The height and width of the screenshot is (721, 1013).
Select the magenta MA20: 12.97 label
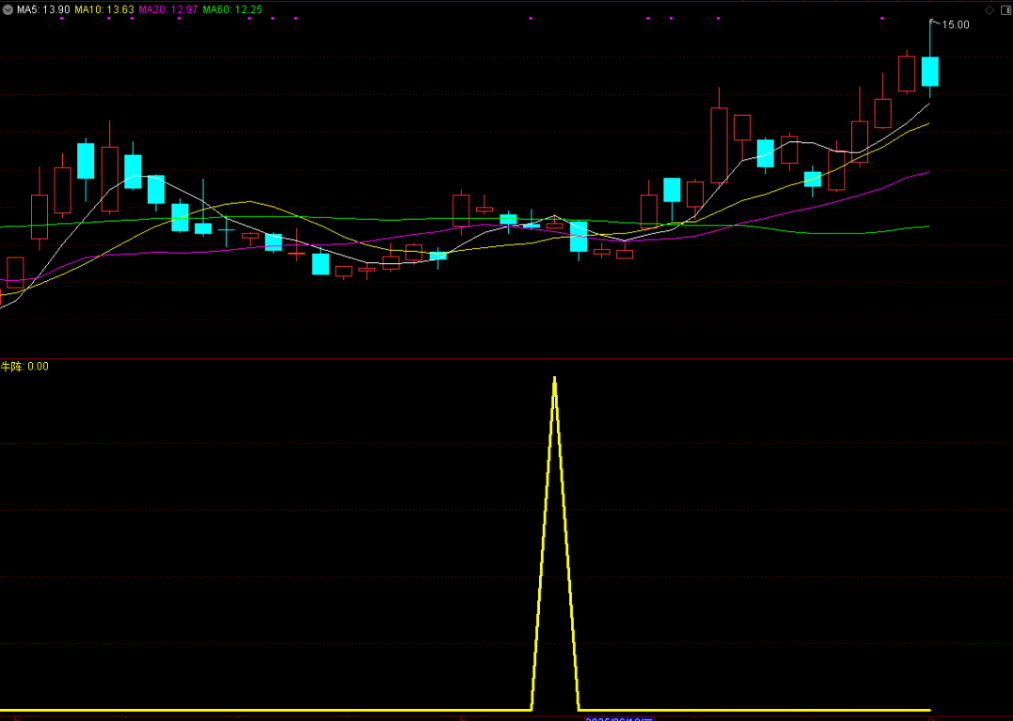coord(167,9)
